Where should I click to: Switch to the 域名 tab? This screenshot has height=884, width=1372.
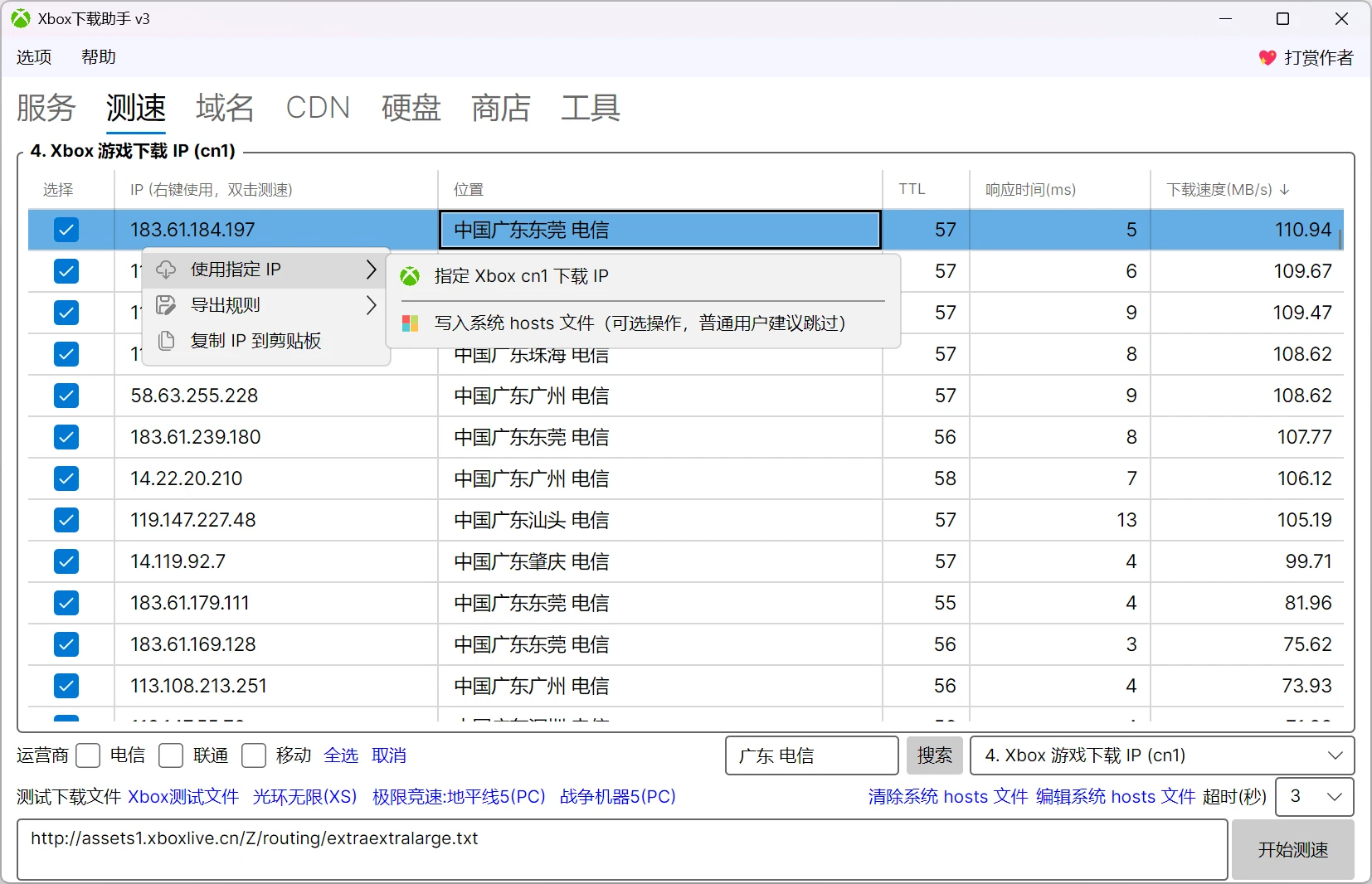point(226,108)
